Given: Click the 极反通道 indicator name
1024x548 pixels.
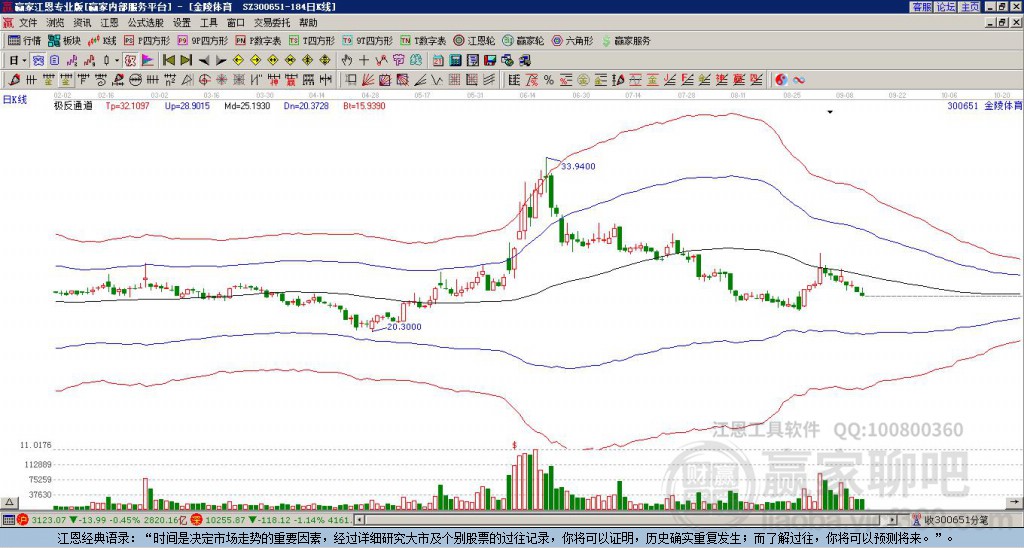Looking at the screenshot, I should (x=73, y=105).
